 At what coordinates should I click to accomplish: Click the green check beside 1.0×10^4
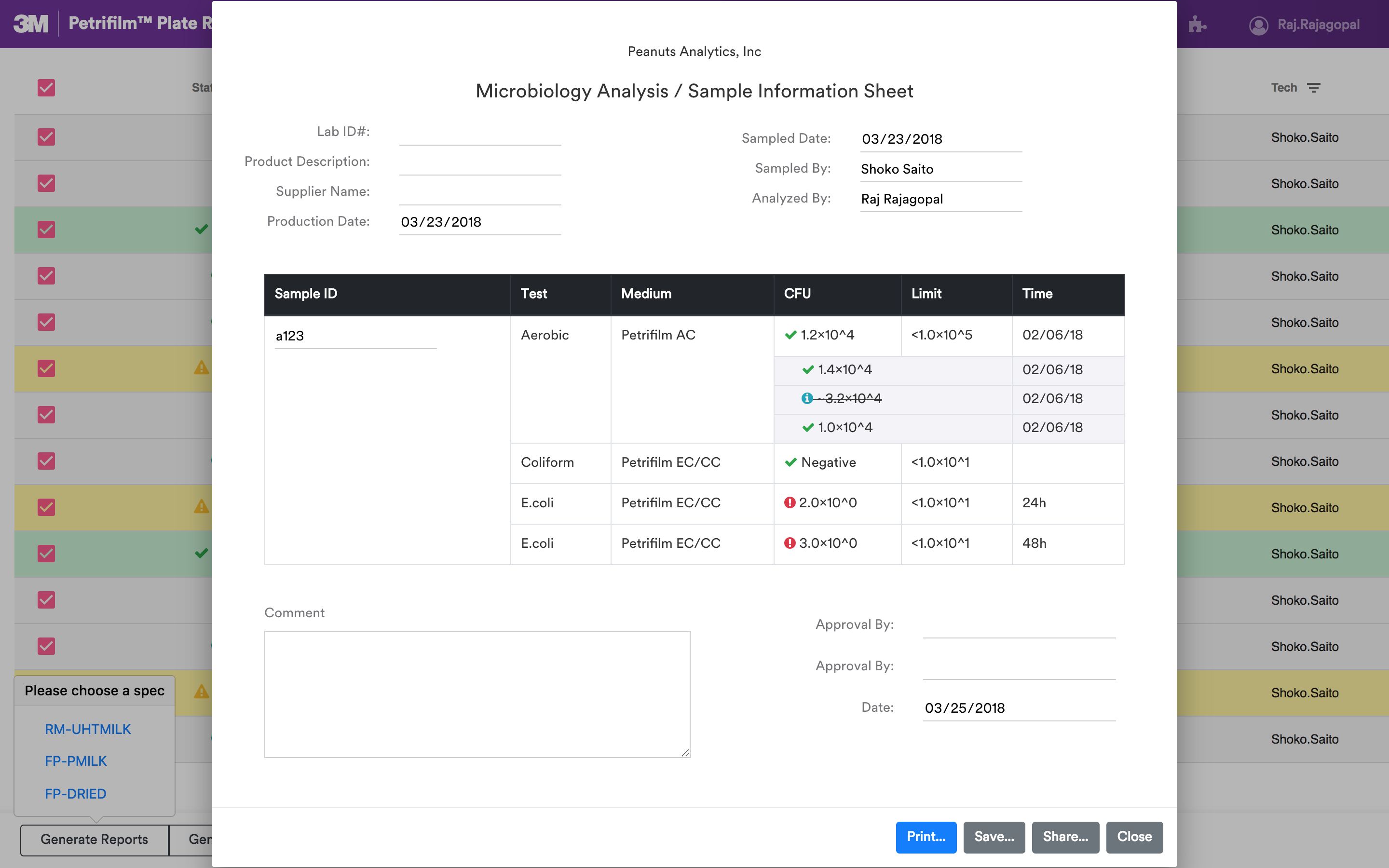pos(807,428)
